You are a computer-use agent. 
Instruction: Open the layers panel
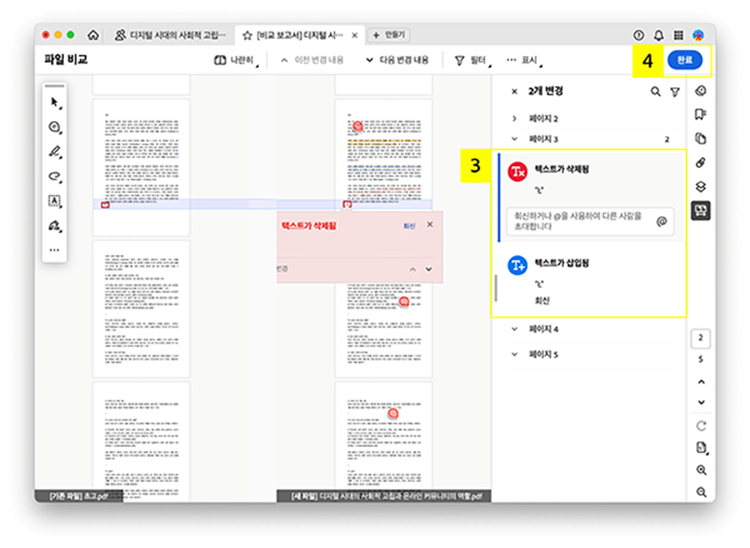[701, 186]
